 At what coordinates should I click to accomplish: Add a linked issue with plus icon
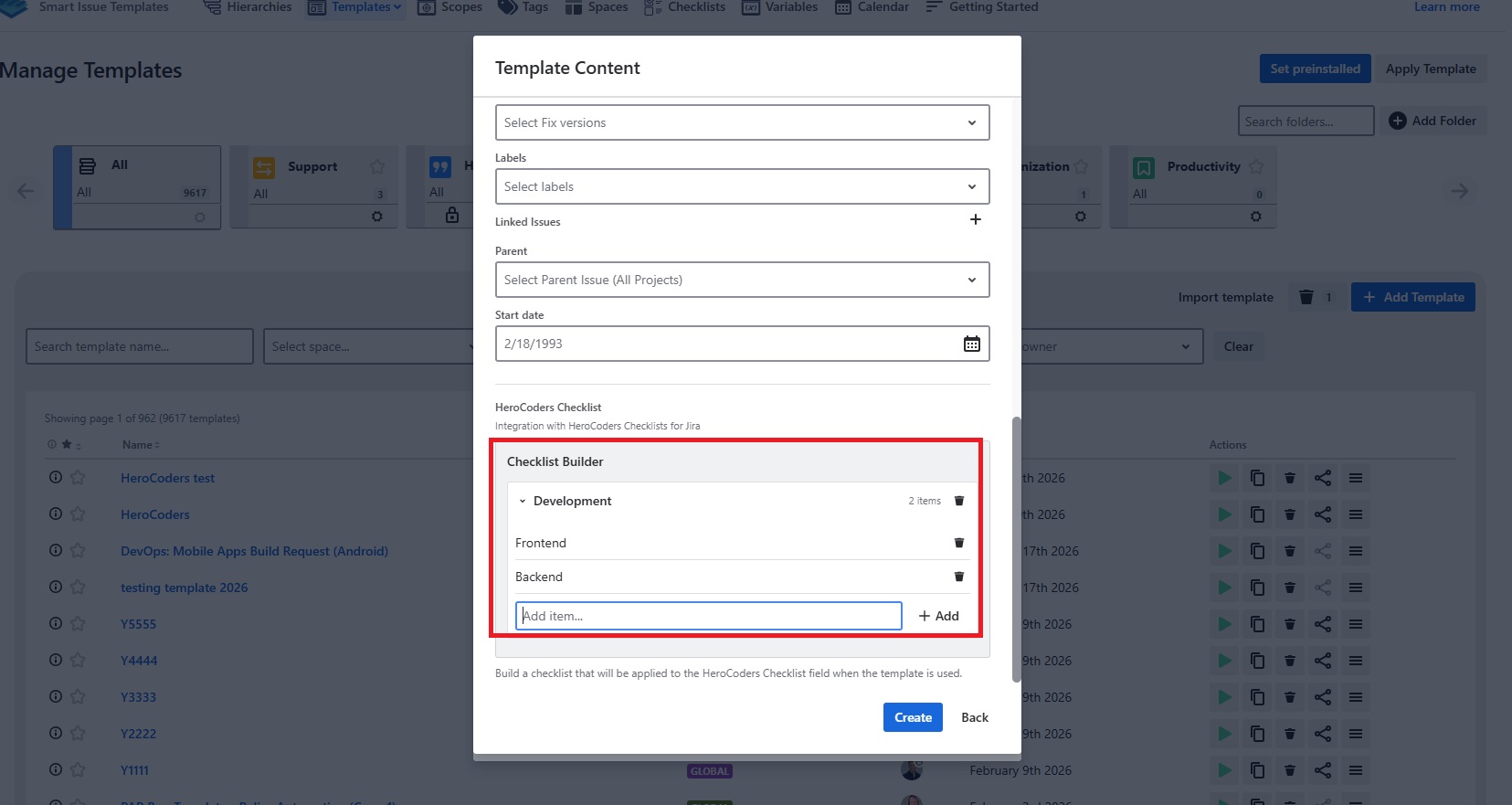click(x=975, y=219)
